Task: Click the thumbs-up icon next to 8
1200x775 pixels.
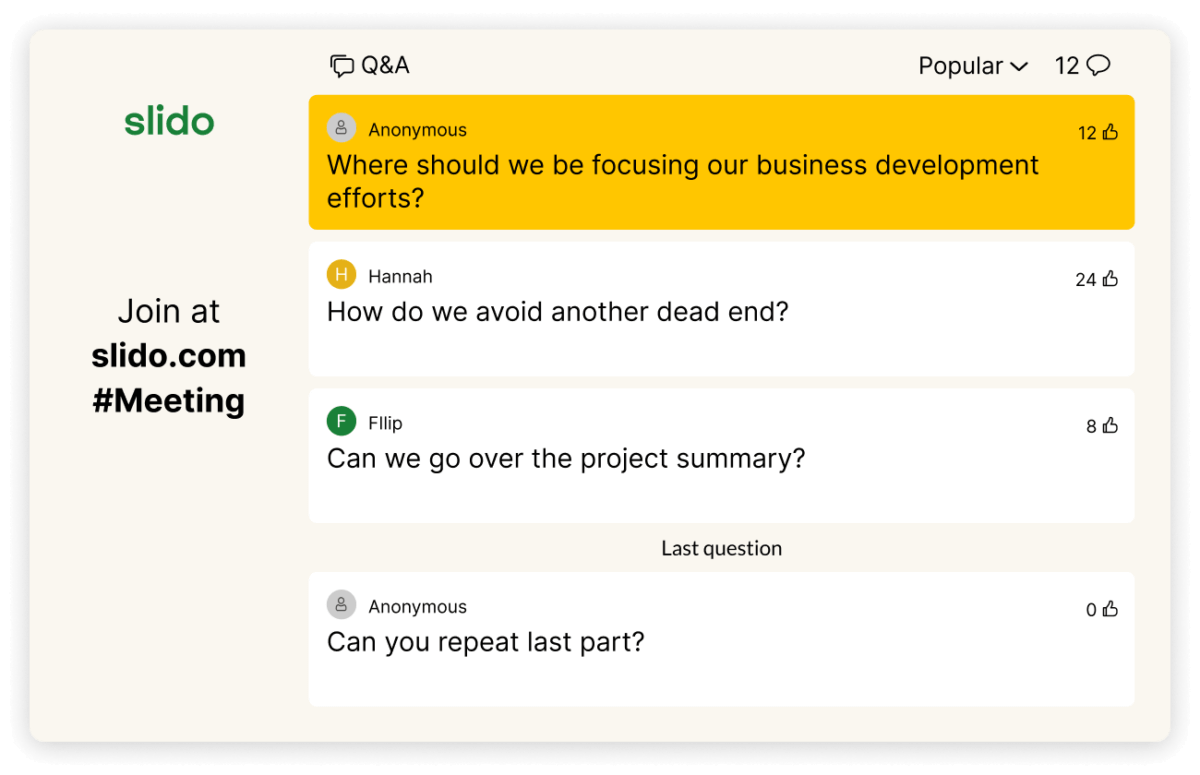Action: [x=1110, y=425]
